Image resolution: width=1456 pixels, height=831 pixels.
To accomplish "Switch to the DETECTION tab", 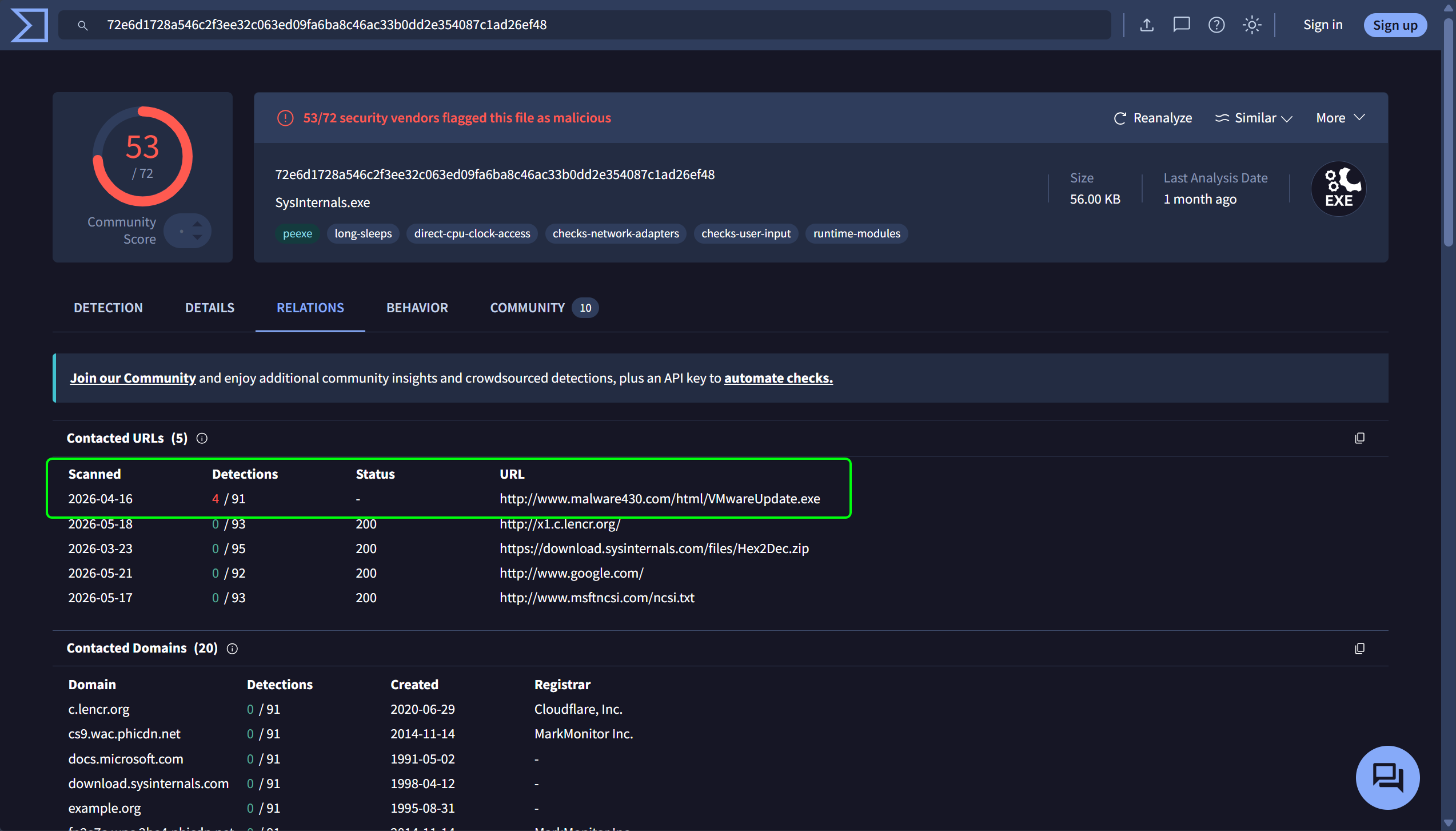I will [108, 308].
